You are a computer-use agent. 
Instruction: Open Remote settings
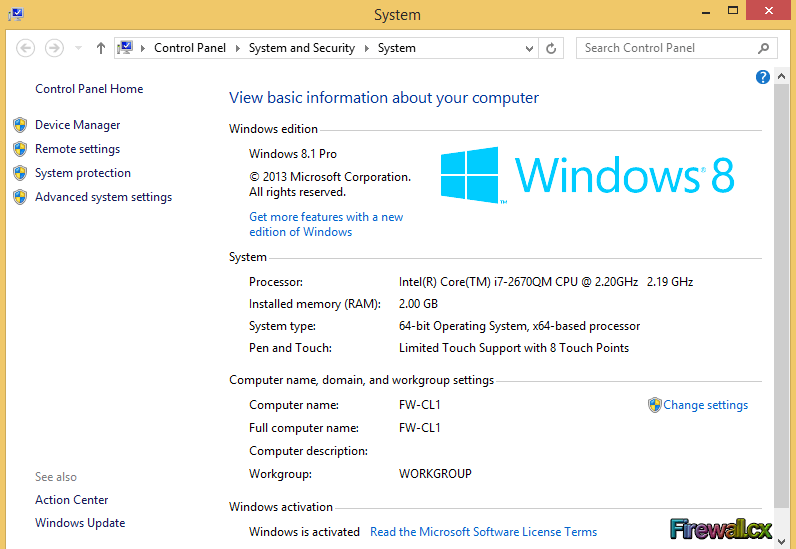(77, 149)
